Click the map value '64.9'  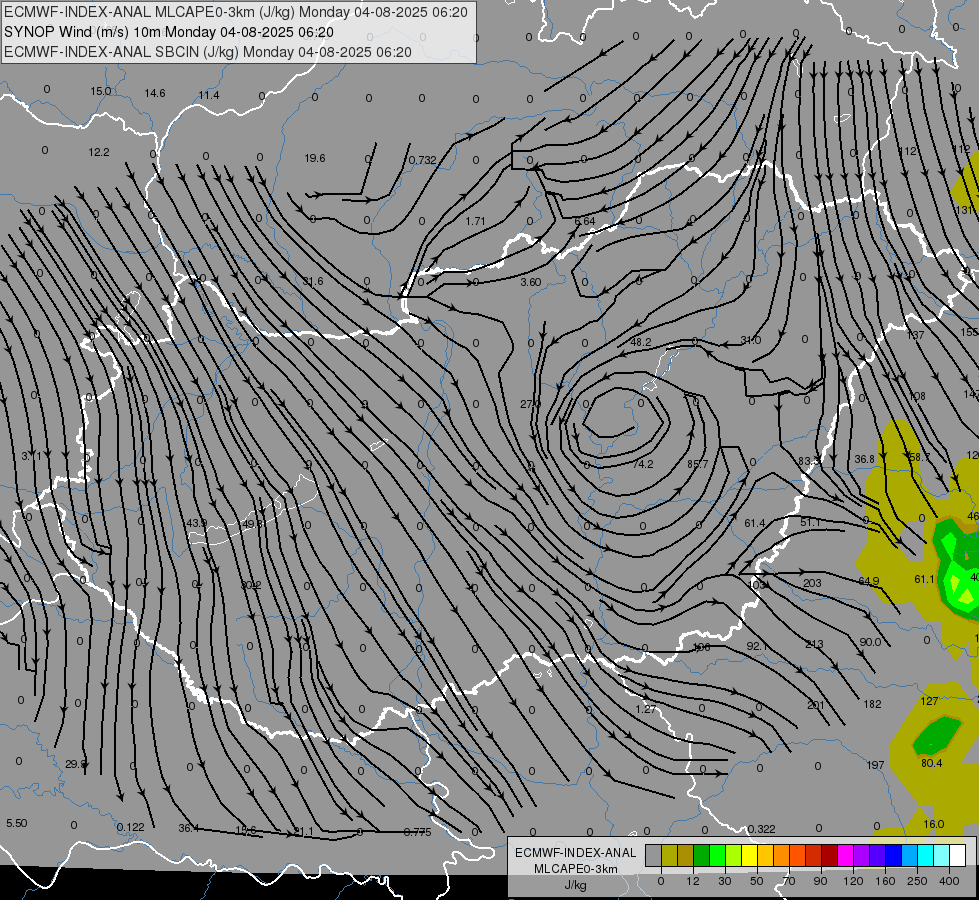(868, 581)
